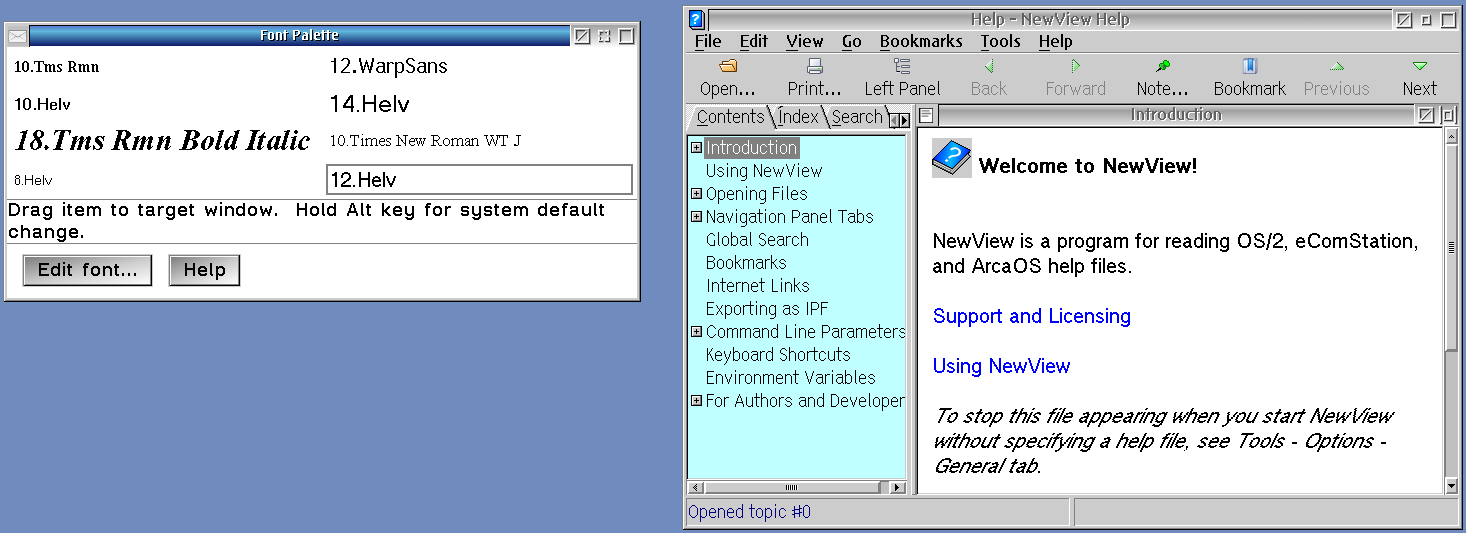Select Using NewView in contents tree
This screenshot has height=533, width=1466.
click(764, 170)
